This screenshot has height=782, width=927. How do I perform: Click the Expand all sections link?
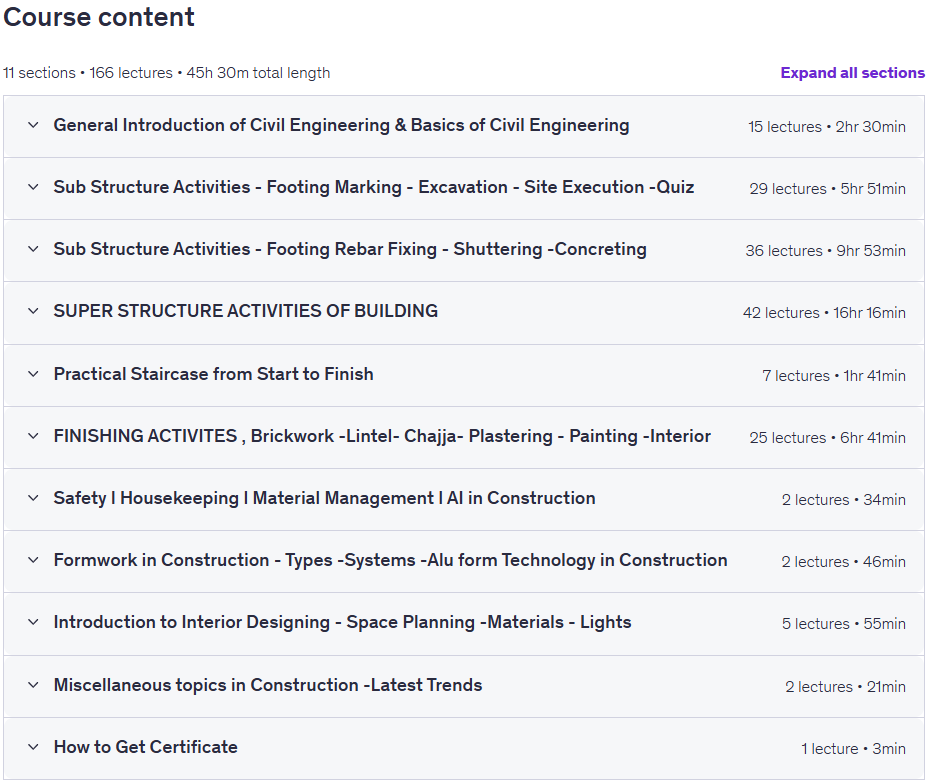point(852,73)
